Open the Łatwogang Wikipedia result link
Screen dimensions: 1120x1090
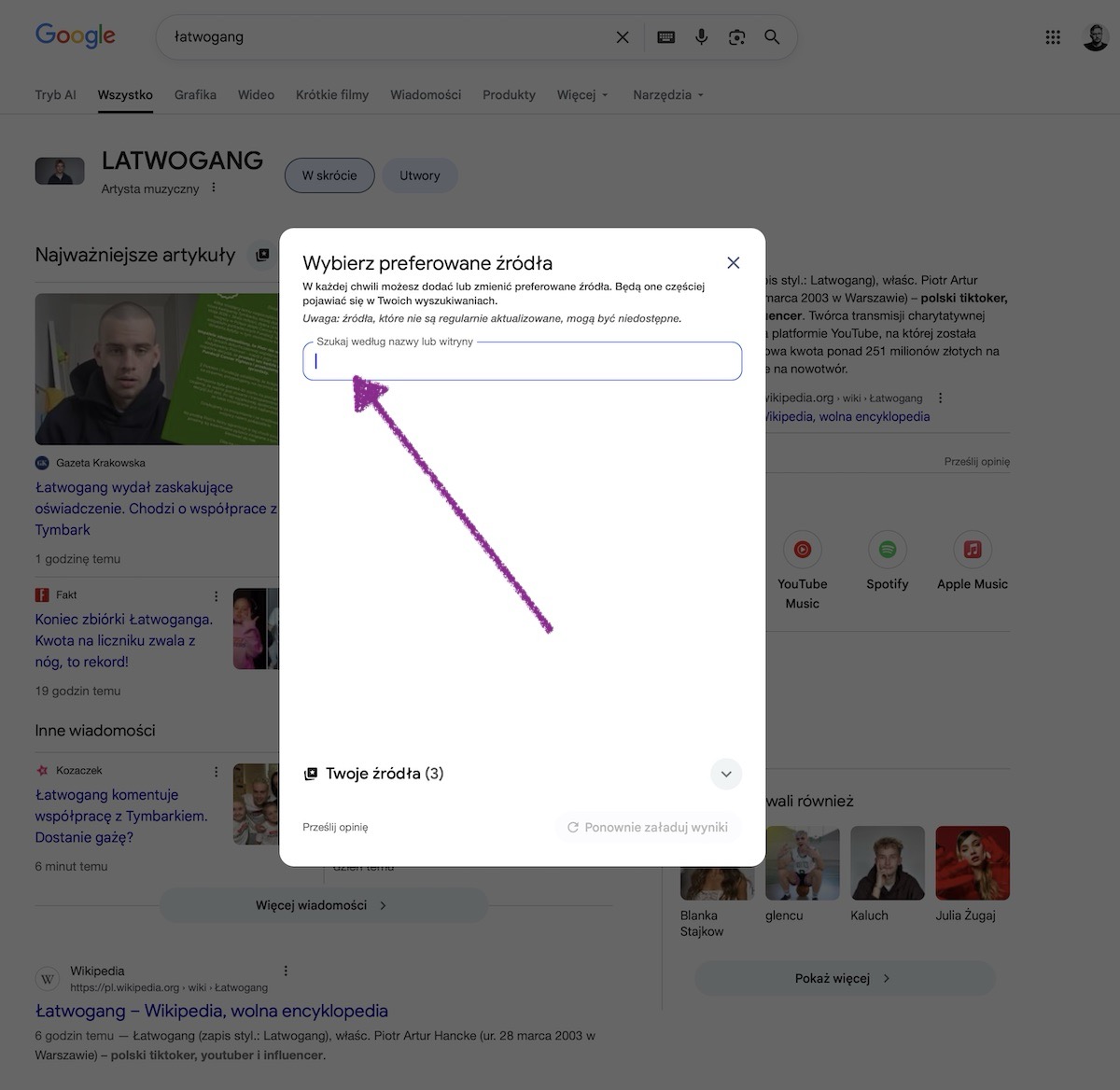click(x=212, y=1011)
